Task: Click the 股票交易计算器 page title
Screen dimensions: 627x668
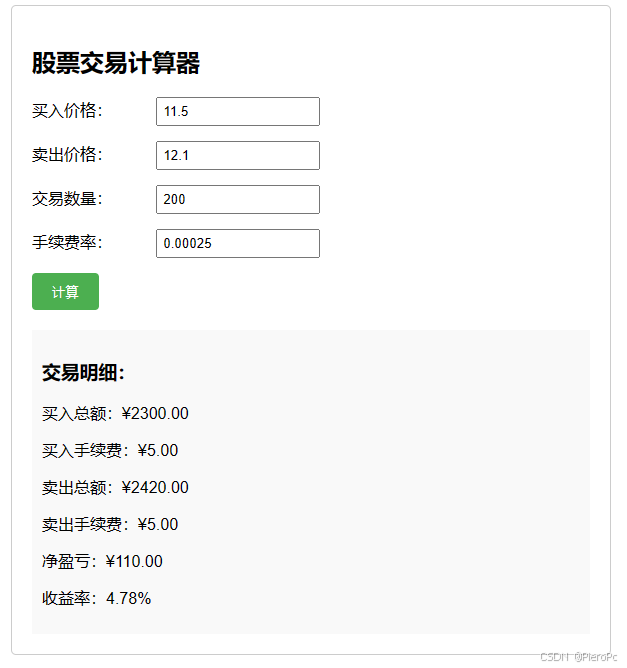Action: [x=116, y=64]
